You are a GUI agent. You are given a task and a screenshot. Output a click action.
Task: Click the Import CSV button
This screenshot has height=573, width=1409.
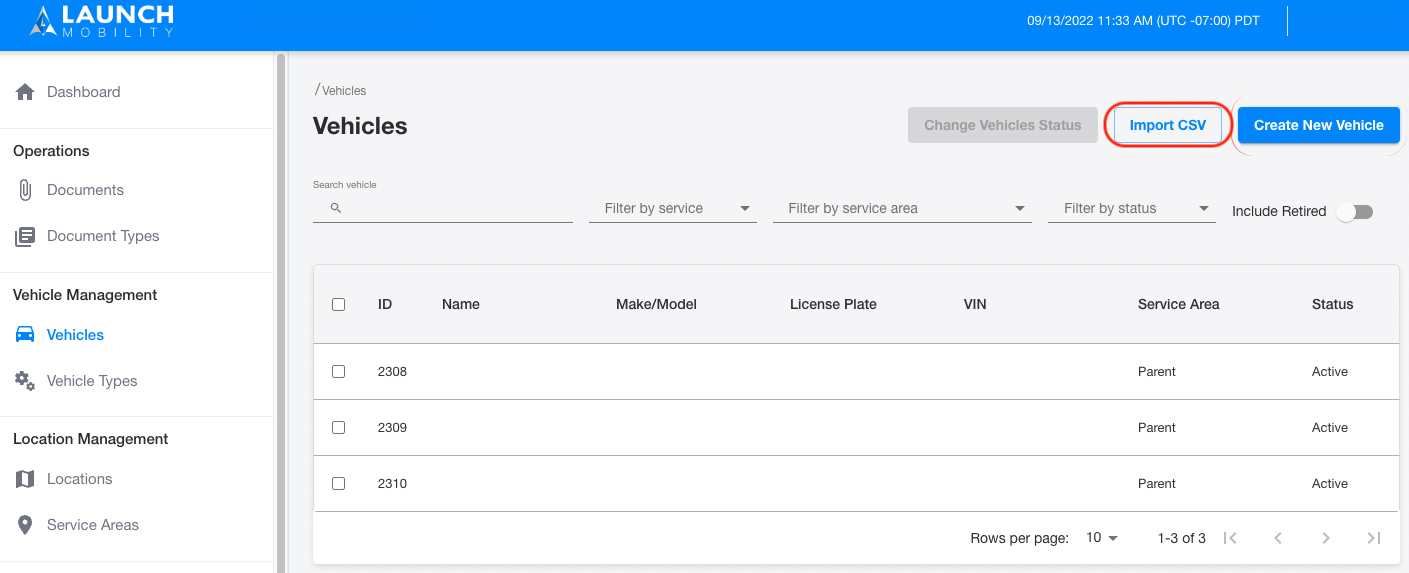pos(1168,126)
